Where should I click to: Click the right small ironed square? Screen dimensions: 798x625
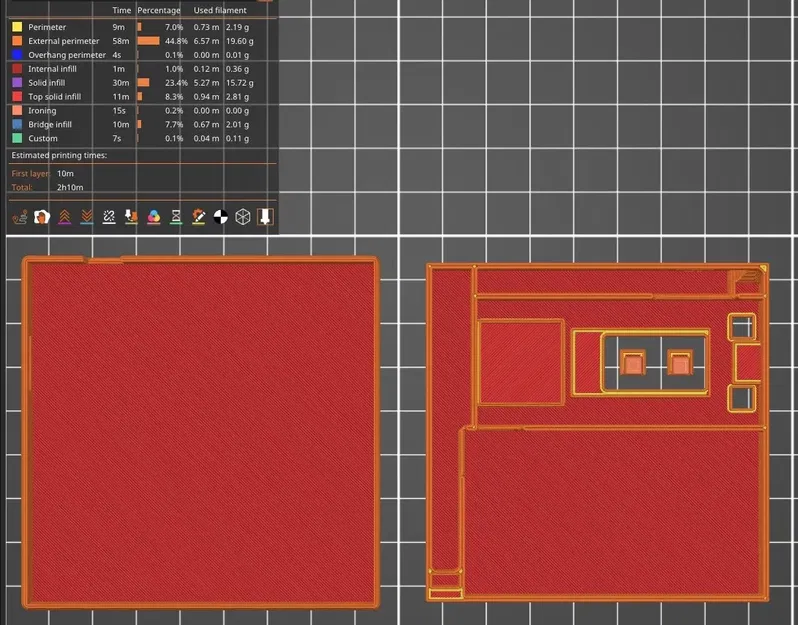(680, 364)
